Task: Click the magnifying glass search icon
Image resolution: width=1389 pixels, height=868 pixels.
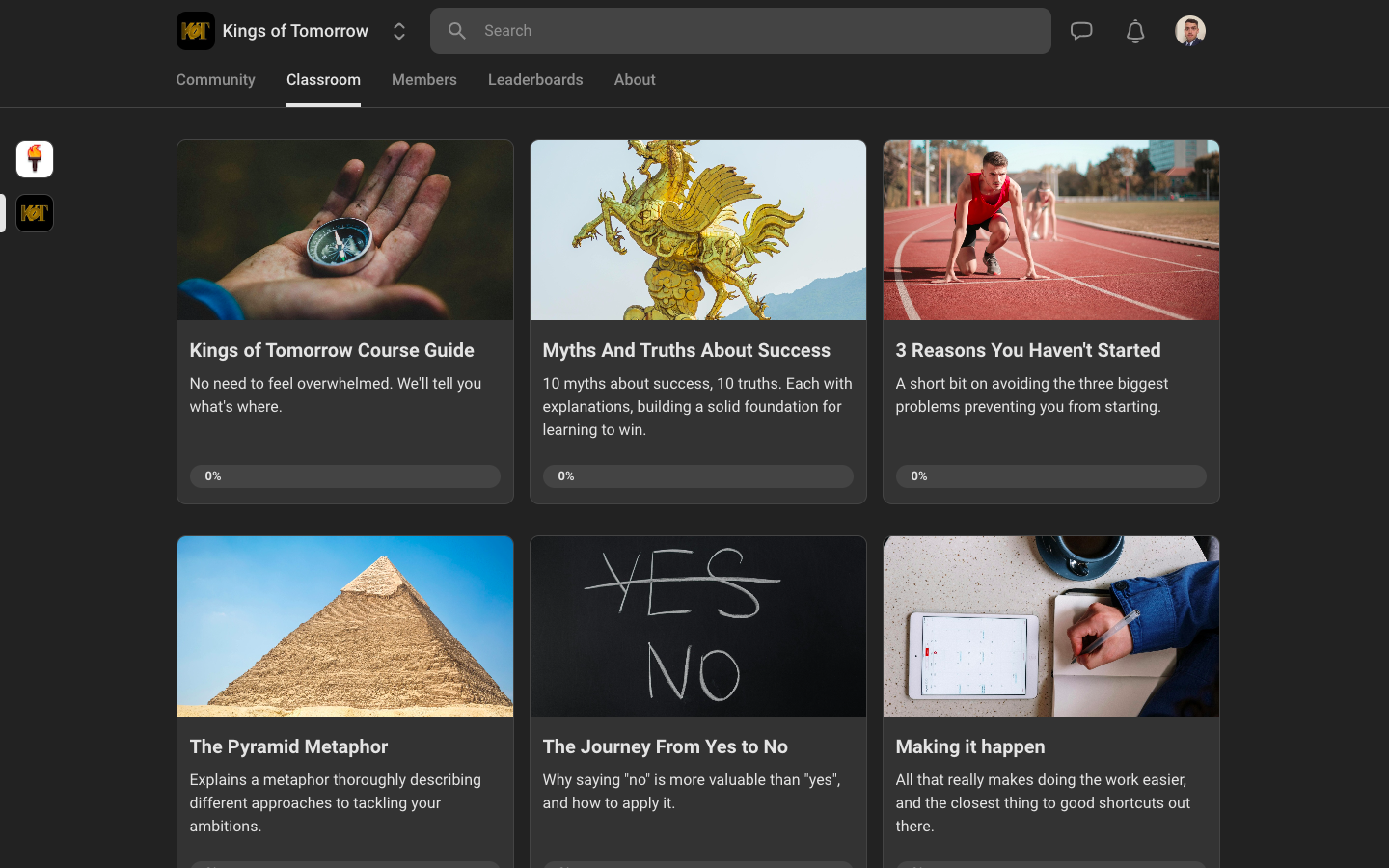Action: pyautogui.click(x=457, y=31)
